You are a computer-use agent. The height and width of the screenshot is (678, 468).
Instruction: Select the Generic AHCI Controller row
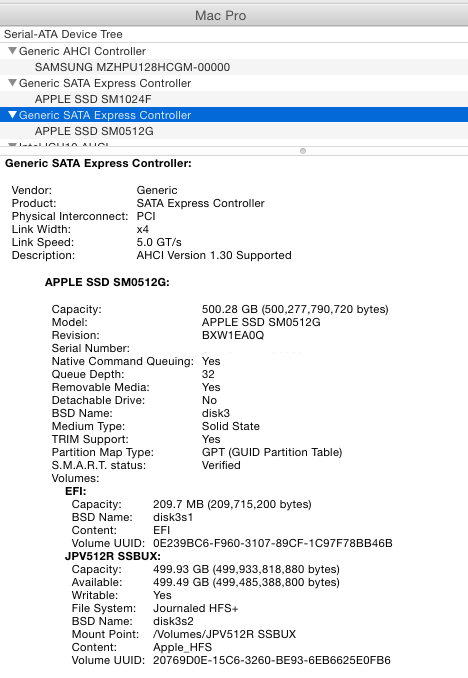click(x=234, y=51)
